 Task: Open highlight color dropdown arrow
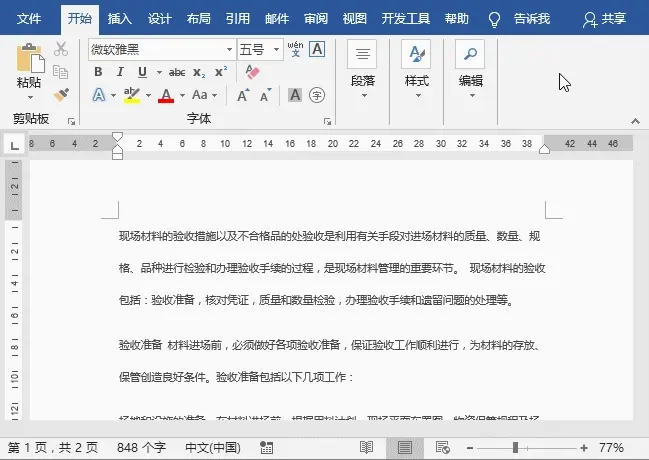[x=148, y=96]
